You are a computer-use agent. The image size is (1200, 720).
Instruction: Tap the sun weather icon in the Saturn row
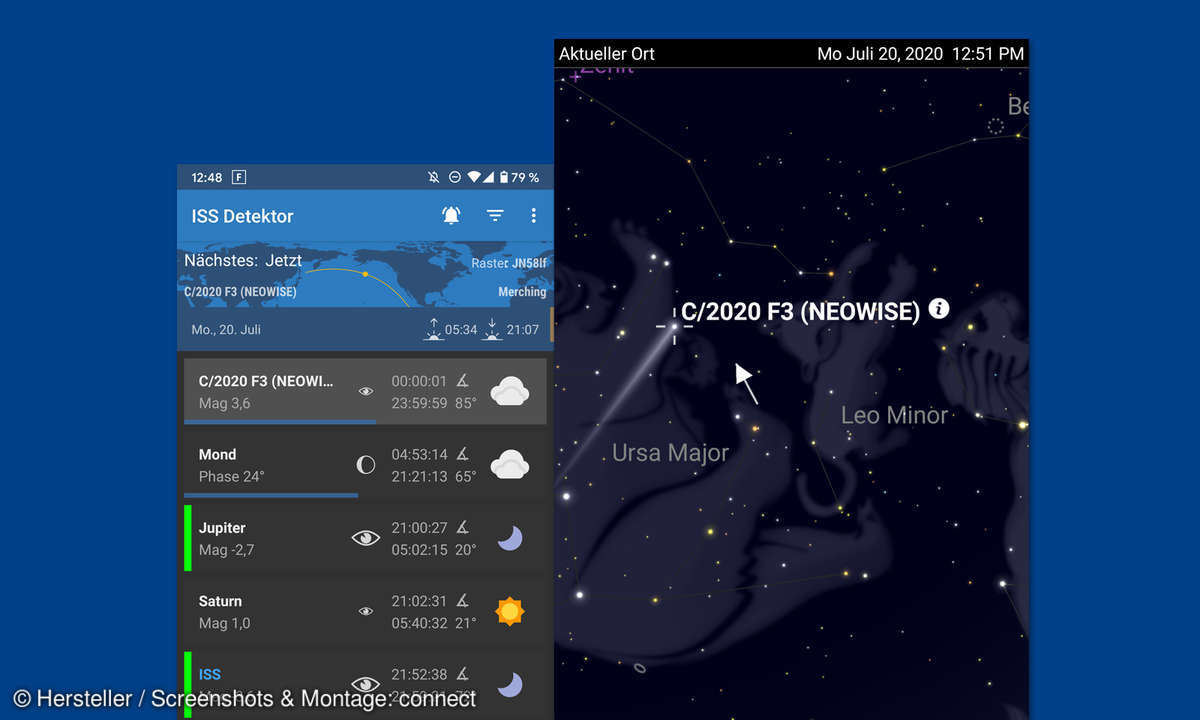pos(510,611)
